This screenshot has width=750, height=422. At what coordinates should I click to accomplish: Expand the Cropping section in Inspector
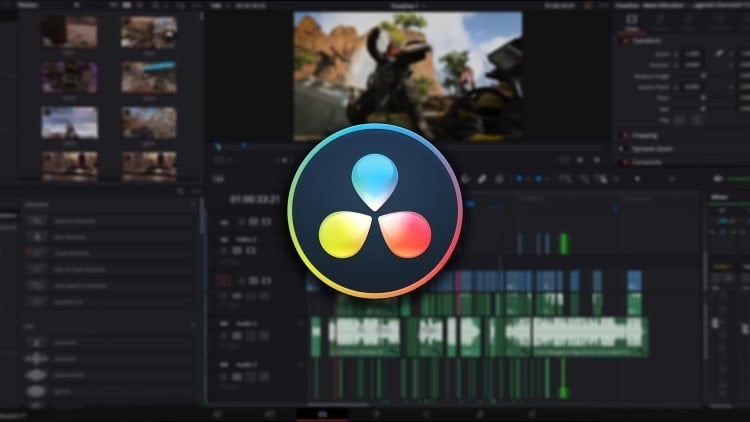650,133
